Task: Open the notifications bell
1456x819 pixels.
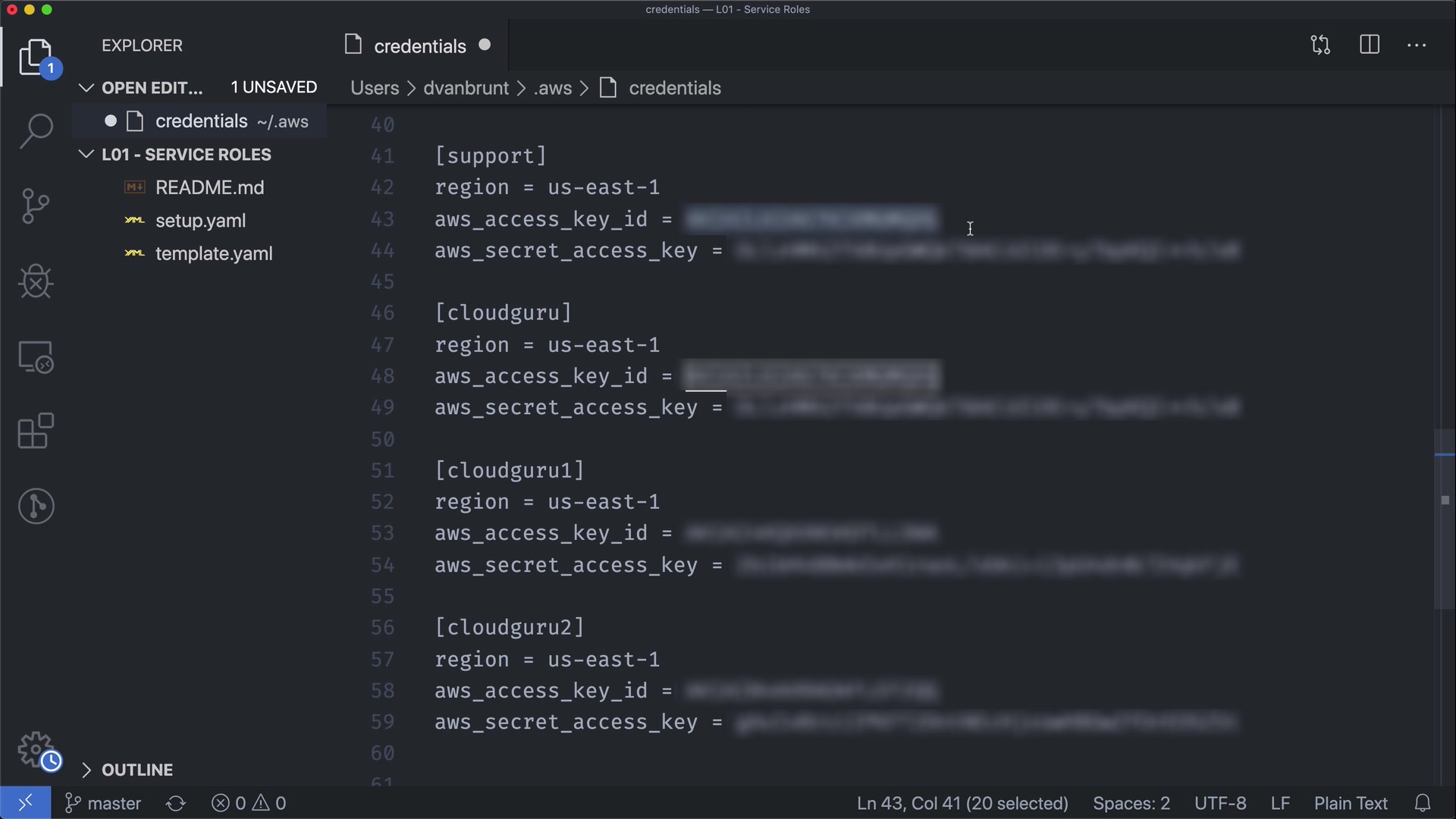Action: click(1423, 803)
